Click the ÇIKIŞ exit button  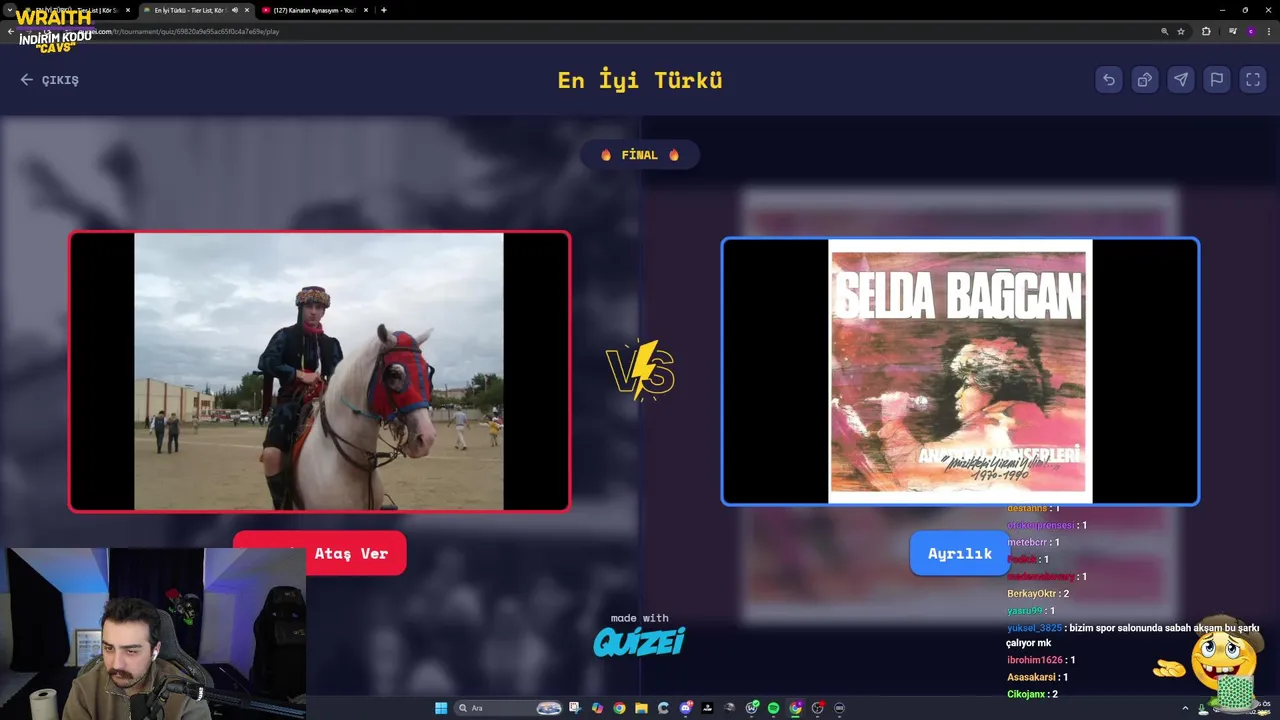50,80
